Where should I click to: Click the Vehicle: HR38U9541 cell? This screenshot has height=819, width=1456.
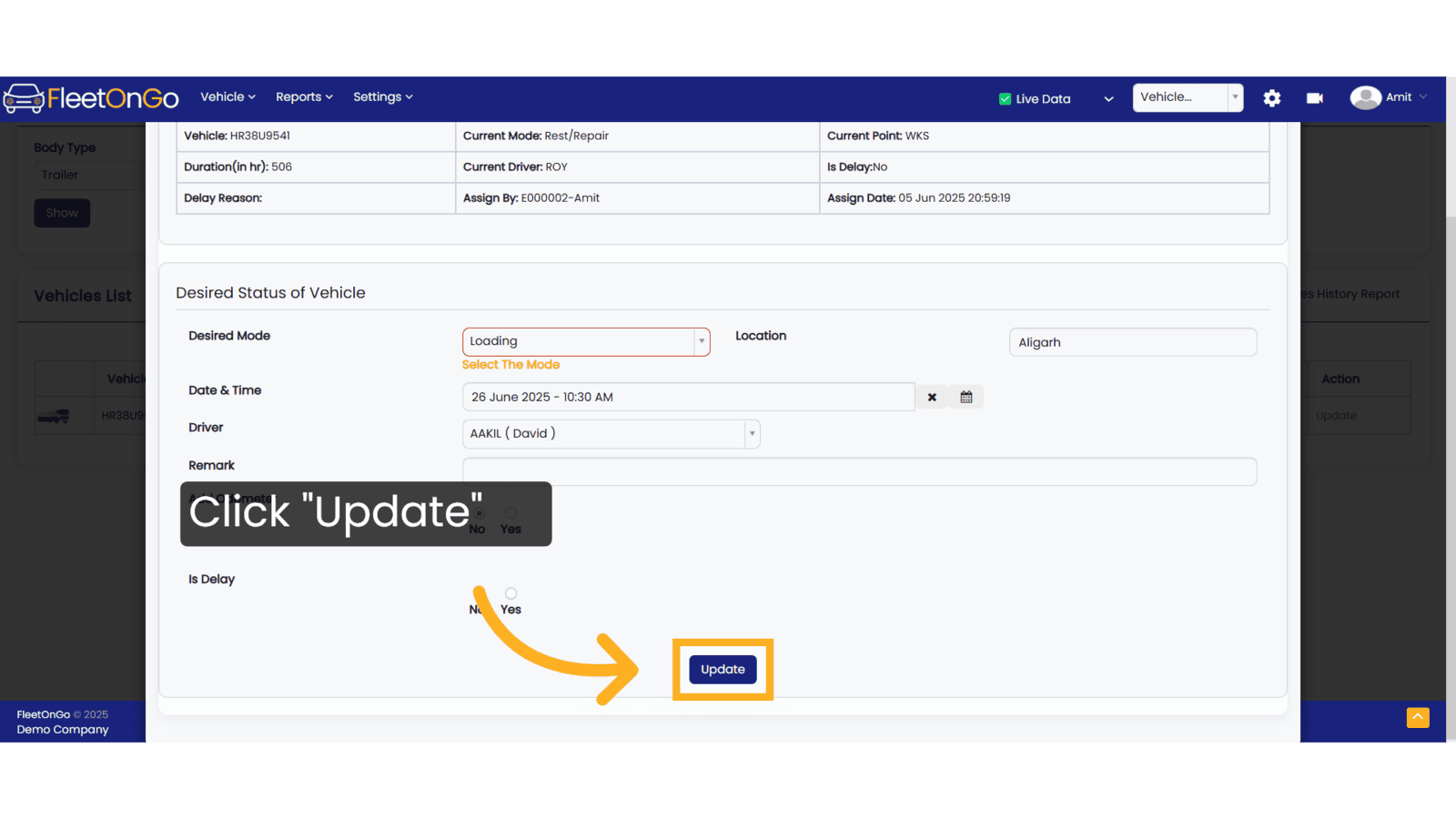tap(315, 136)
